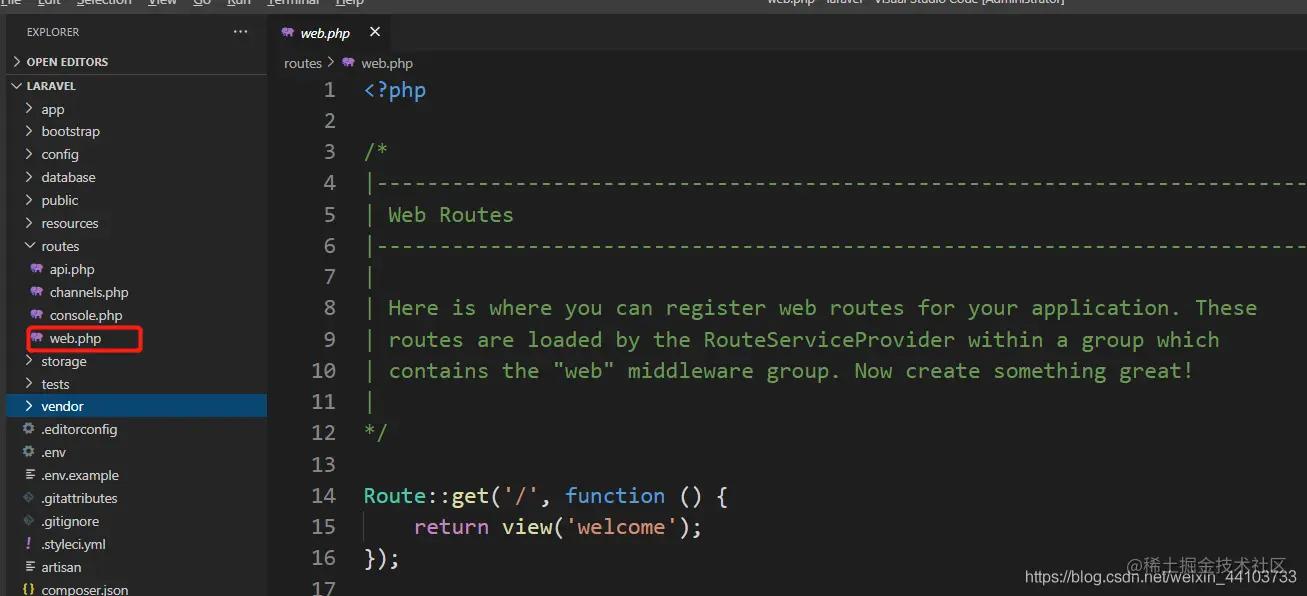
Task: Click the PHP icon in breadcrumb before web.php
Action: point(349,63)
